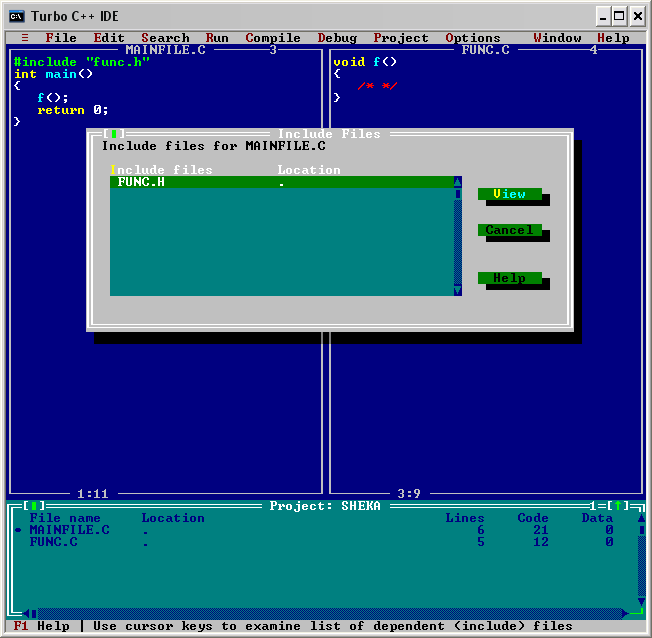Open the Window menu

(557, 38)
